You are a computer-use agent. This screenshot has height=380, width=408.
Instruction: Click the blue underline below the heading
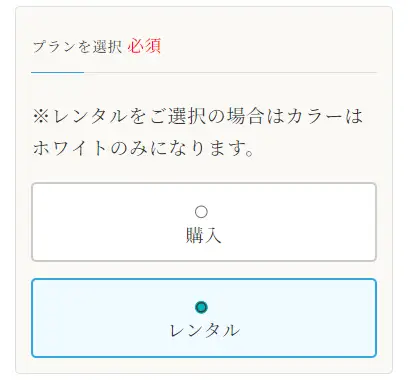pyautogui.click(x=57, y=72)
